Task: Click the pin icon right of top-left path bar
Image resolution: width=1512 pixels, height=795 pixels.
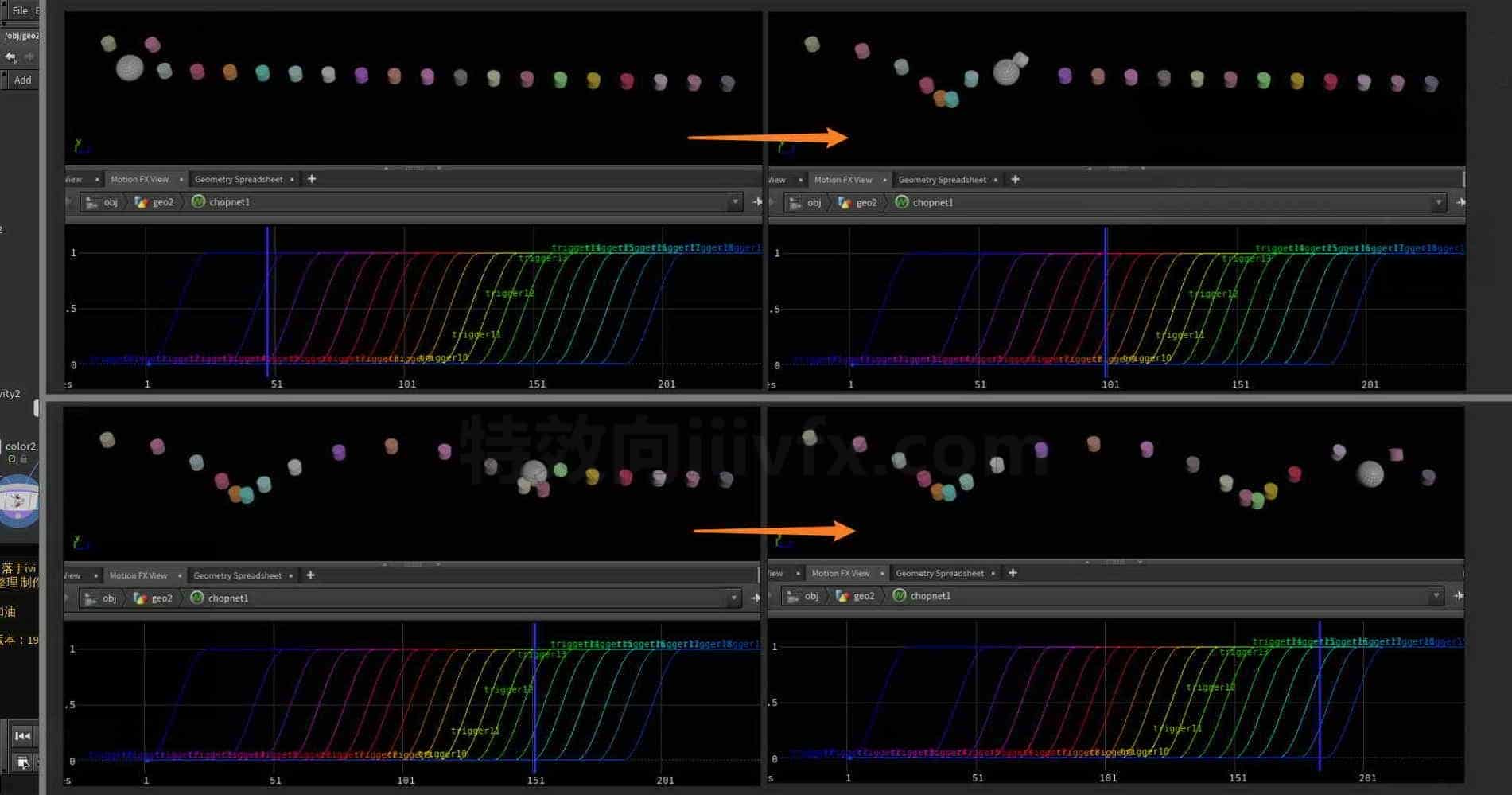Action: coord(756,202)
